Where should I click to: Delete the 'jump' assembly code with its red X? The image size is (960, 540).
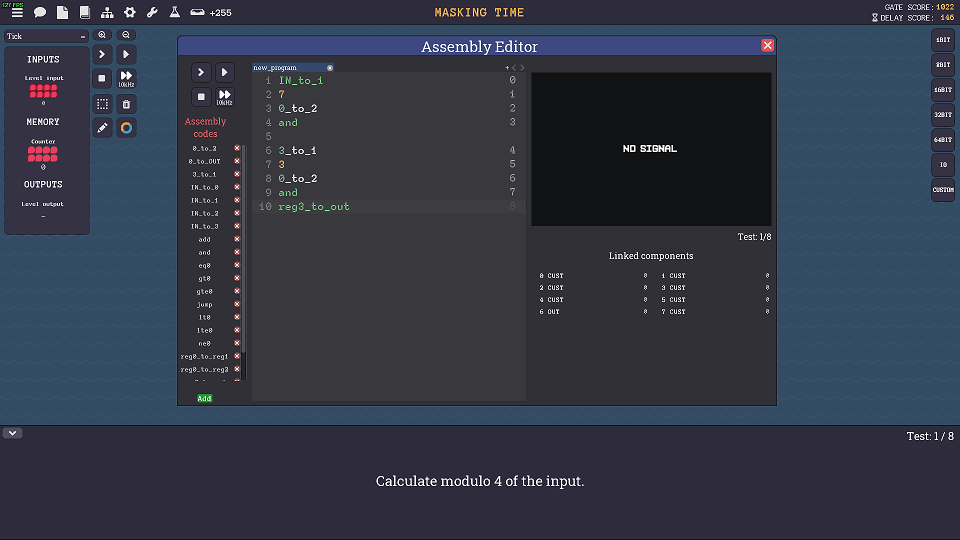tap(237, 304)
